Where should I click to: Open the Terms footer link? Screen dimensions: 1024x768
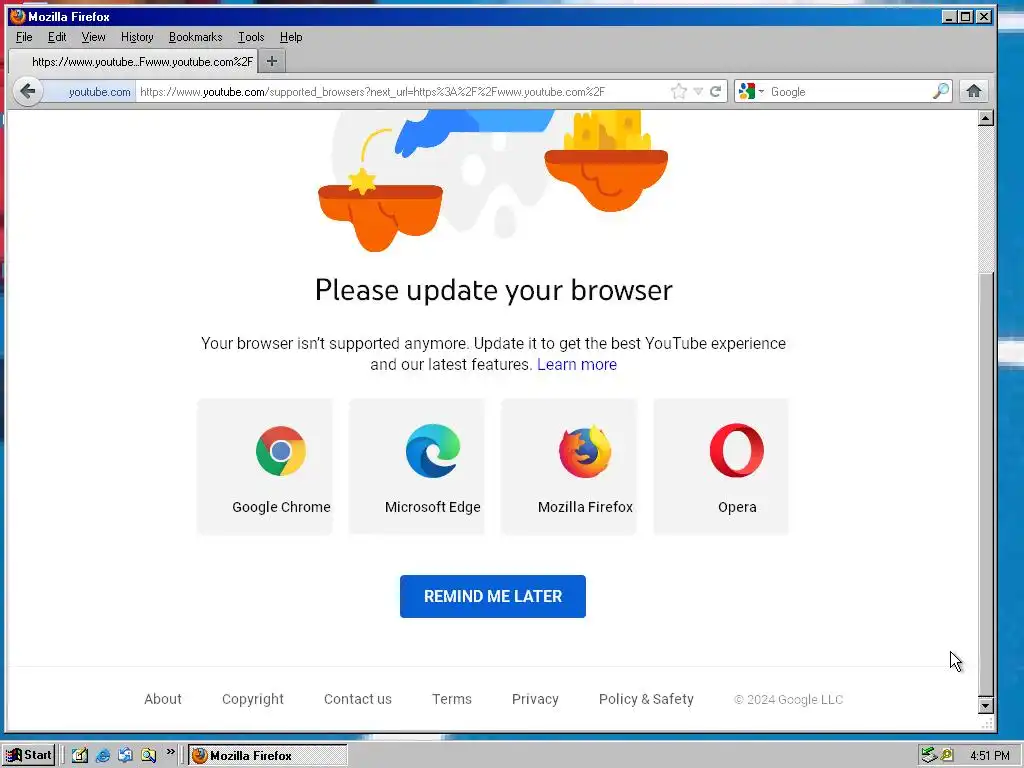tap(452, 699)
